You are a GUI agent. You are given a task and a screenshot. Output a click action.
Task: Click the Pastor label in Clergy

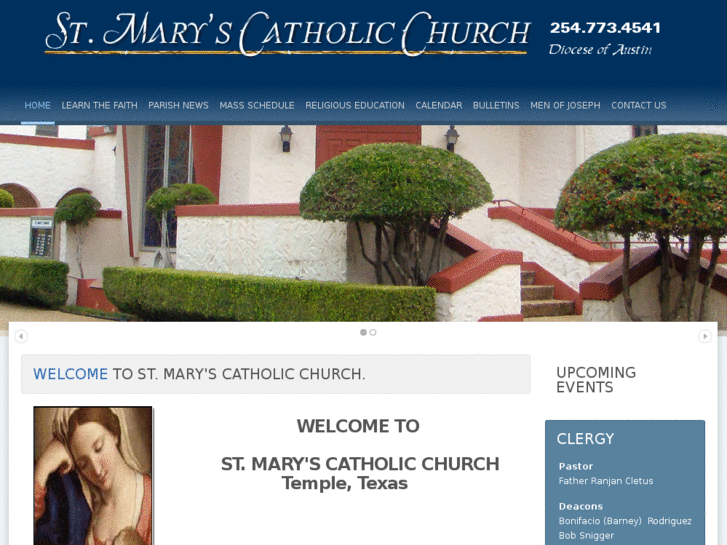(x=575, y=466)
